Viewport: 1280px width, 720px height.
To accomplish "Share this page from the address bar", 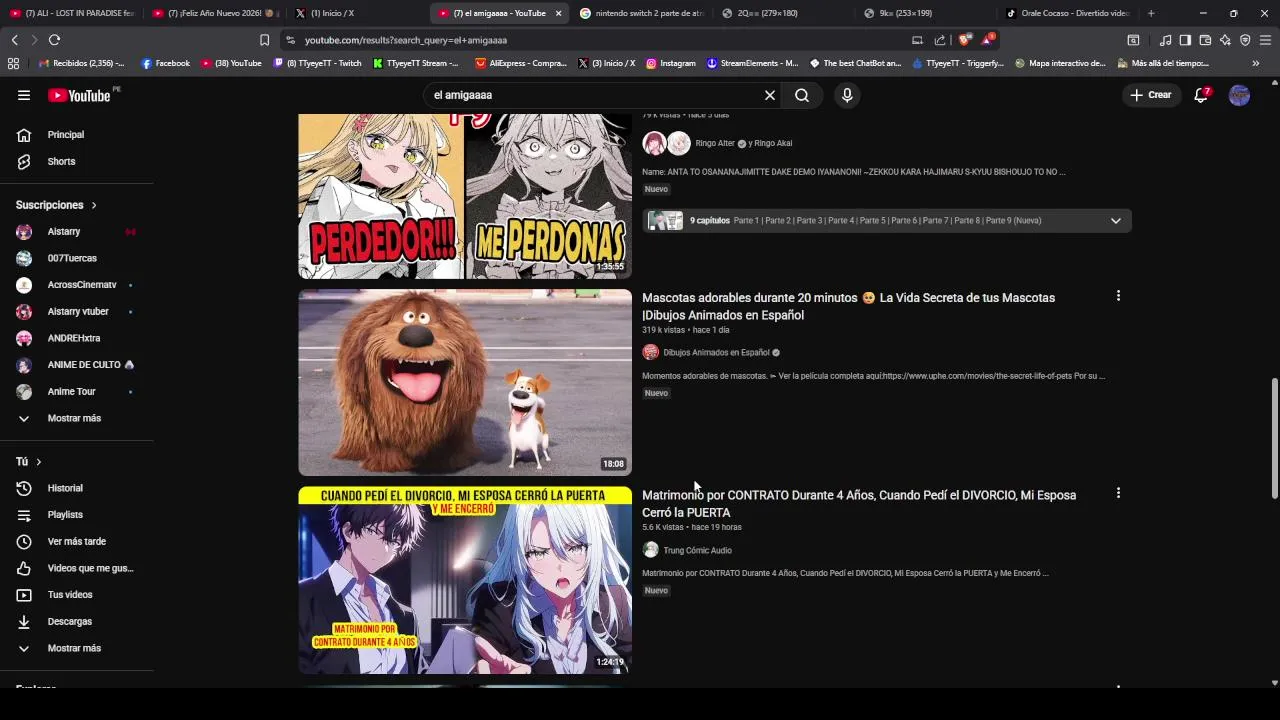I will pyautogui.click(x=940, y=40).
